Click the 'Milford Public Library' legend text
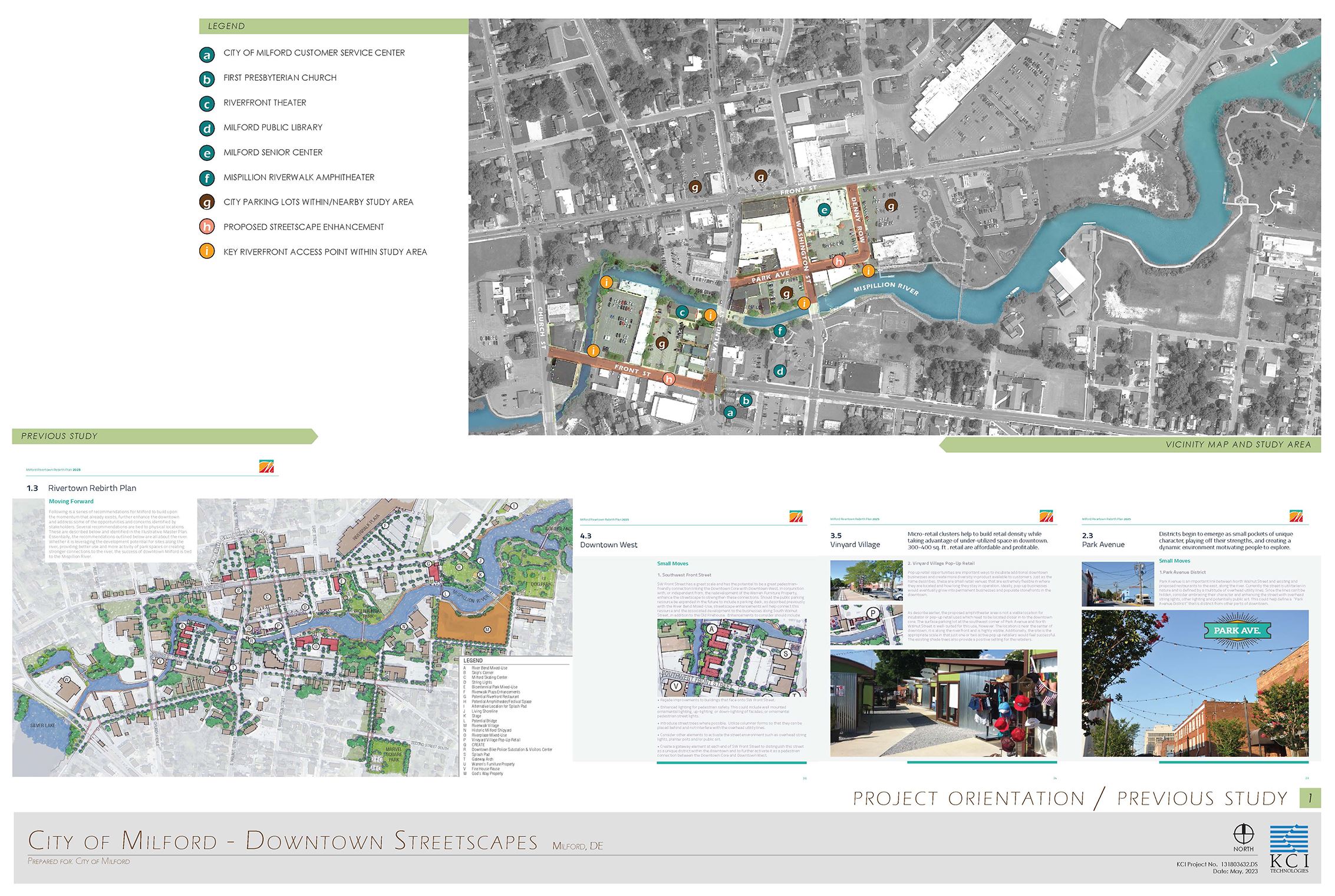 (273, 127)
